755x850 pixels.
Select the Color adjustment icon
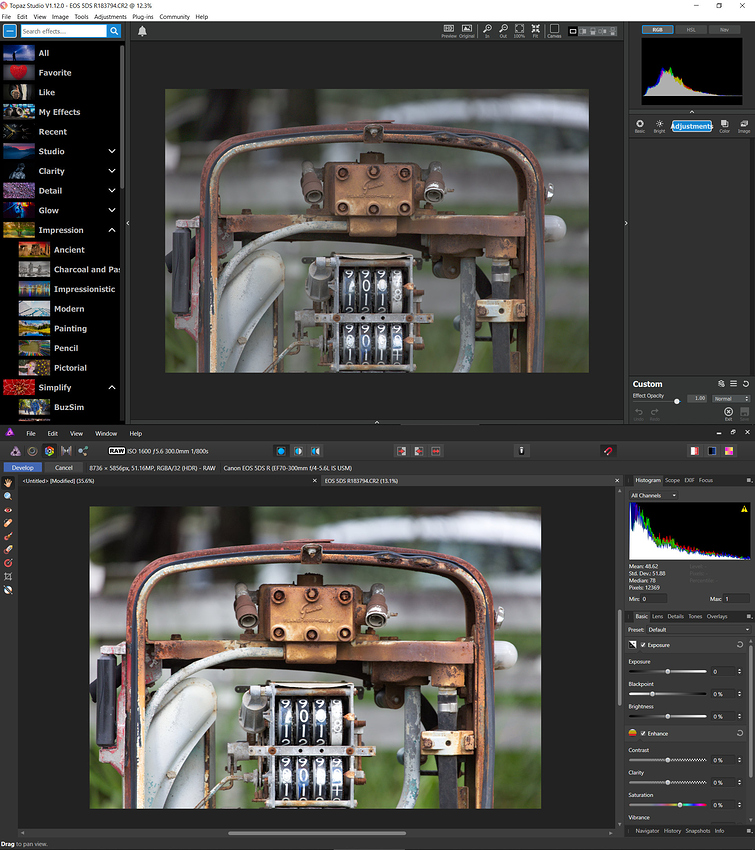point(725,125)
